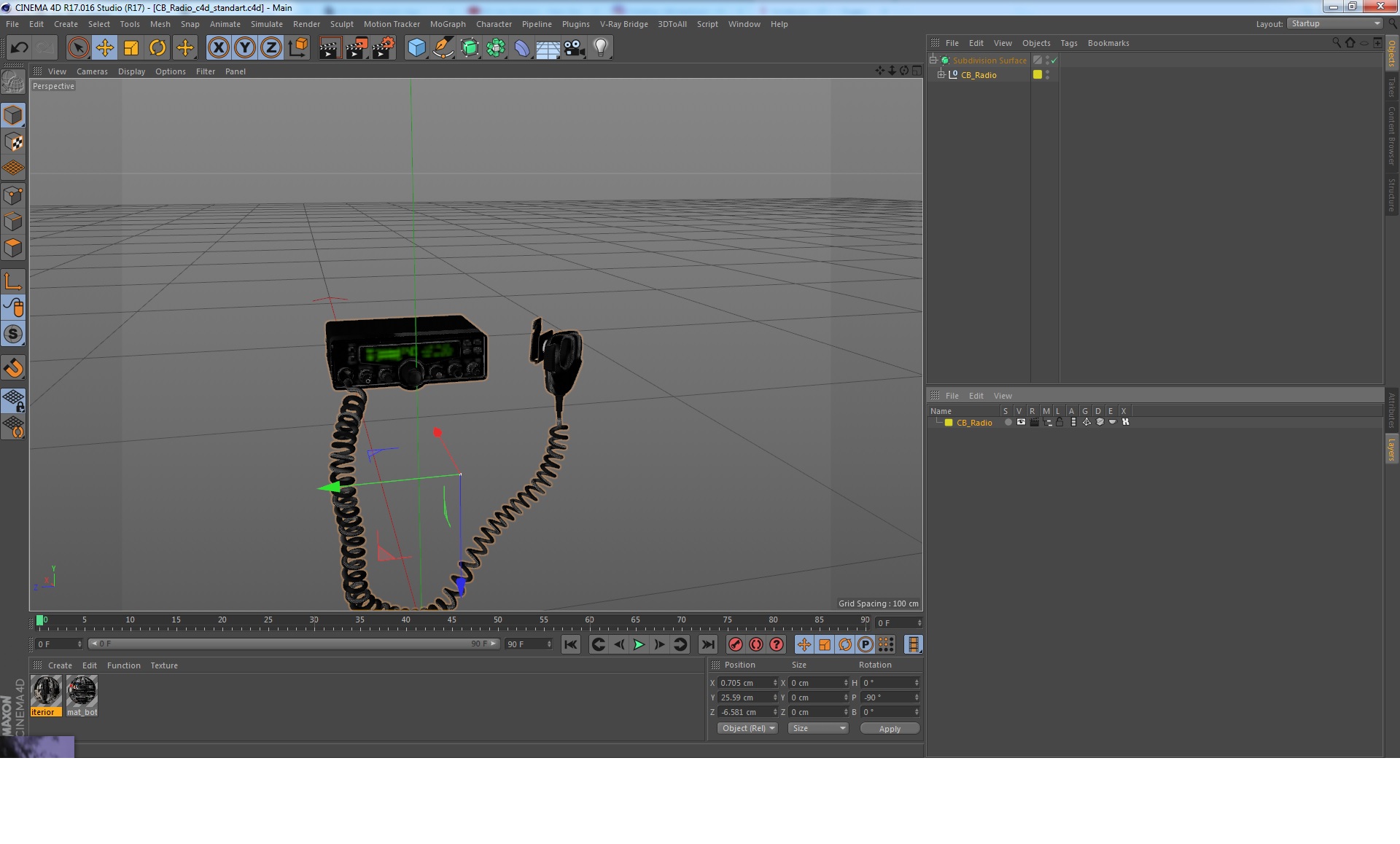Add a Cube primitive object
Image resolution: width=1400 pixels, height=844 pixels.
click(416, 48)
